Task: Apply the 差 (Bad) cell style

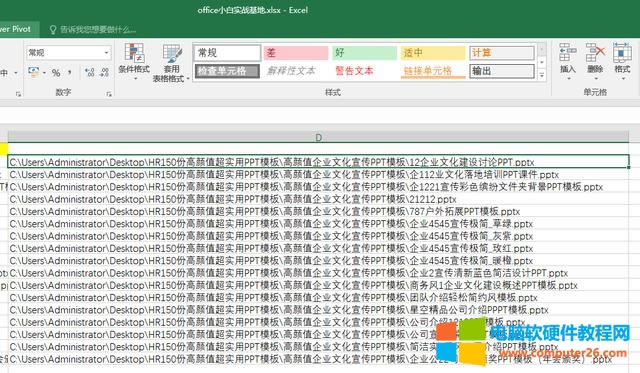Action: pos(296,53)
